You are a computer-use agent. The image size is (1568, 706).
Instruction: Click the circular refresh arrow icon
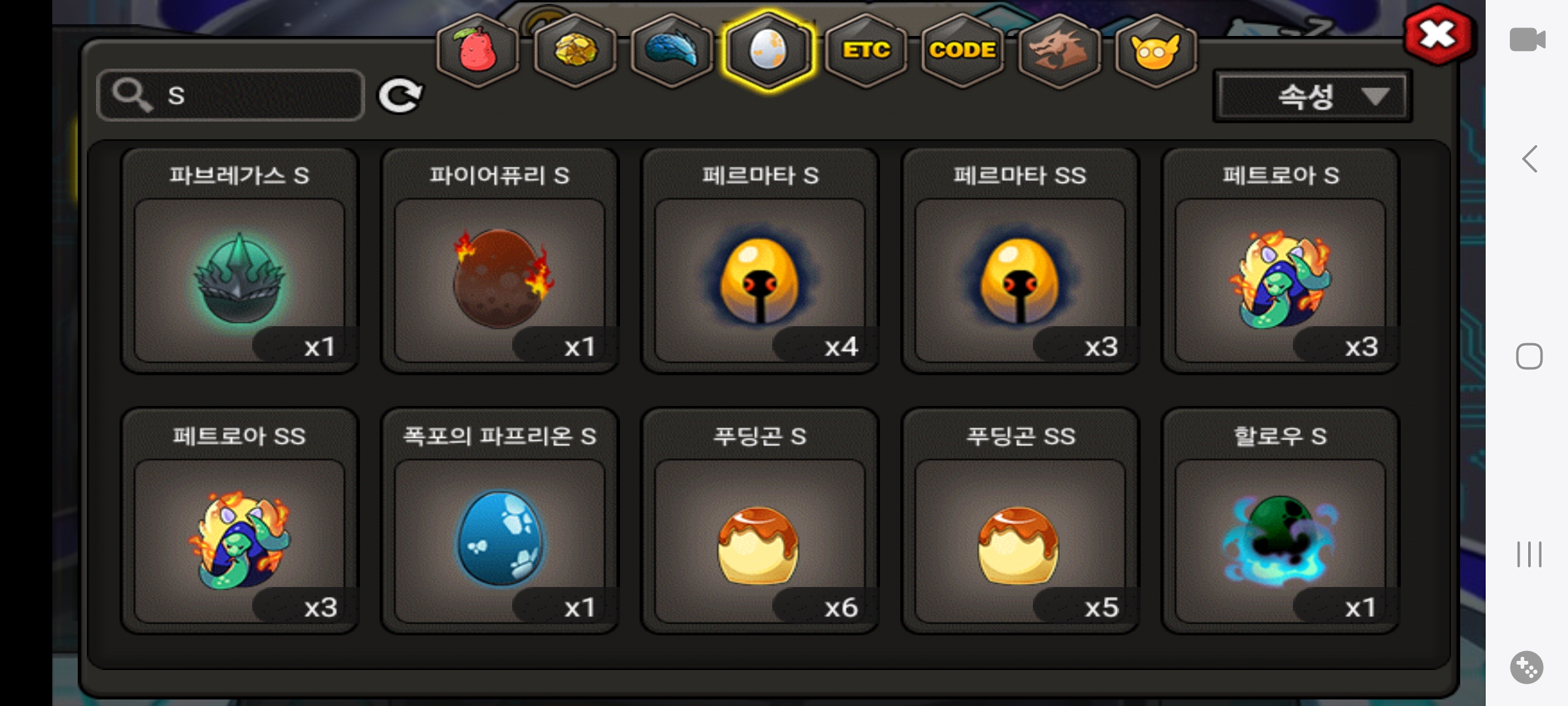400,96
